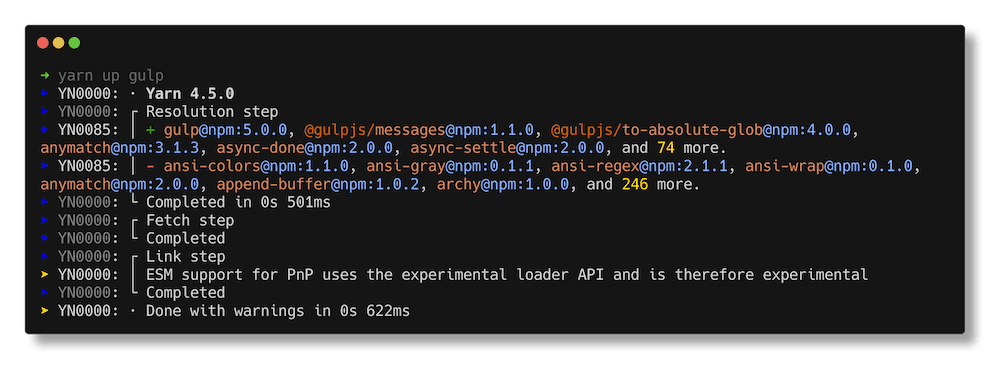Click the yellow arrow beside Done with warnings
This screenshot has width=1000, height=369.
tap(45, 311)
